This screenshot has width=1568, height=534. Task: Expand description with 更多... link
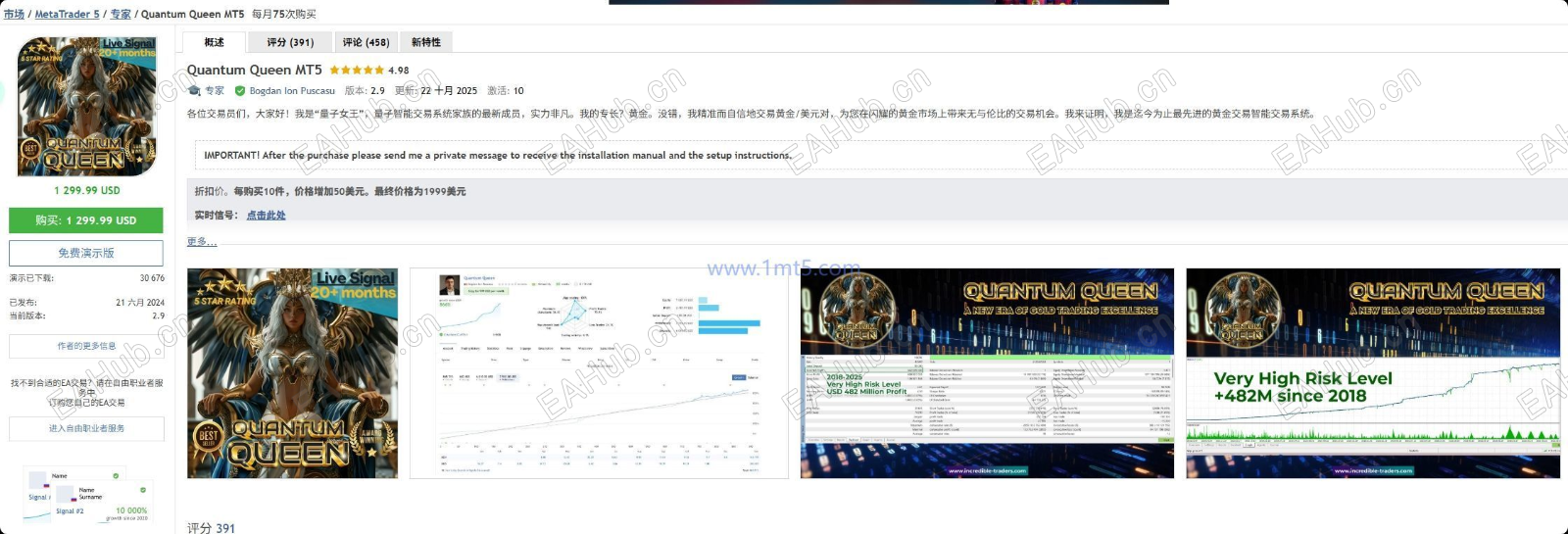point(202,241)
